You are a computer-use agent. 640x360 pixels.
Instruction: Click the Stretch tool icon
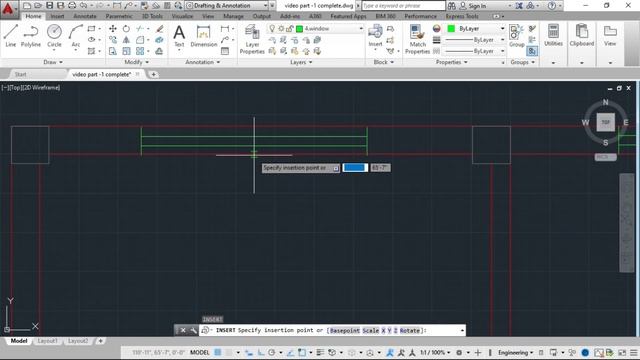(113, 51)
